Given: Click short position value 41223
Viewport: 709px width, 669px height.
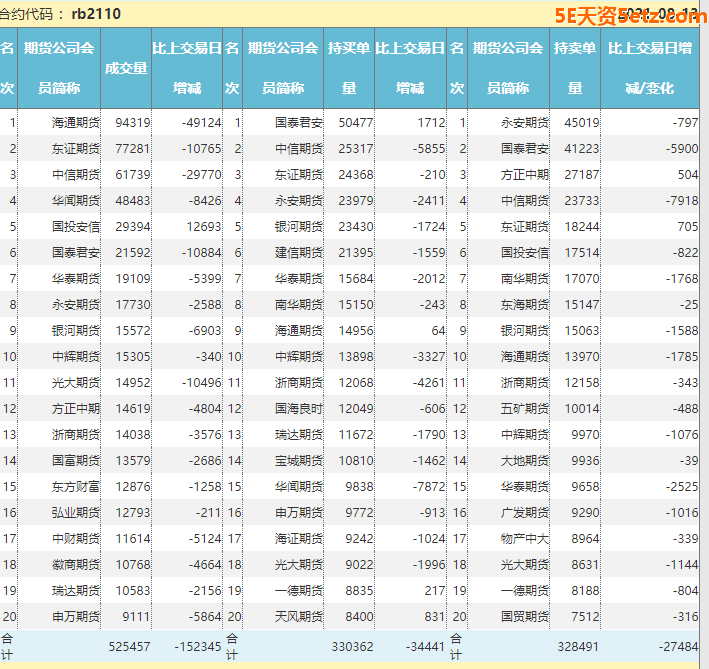Looking at the screenshot, I should [x=582, y=149].
